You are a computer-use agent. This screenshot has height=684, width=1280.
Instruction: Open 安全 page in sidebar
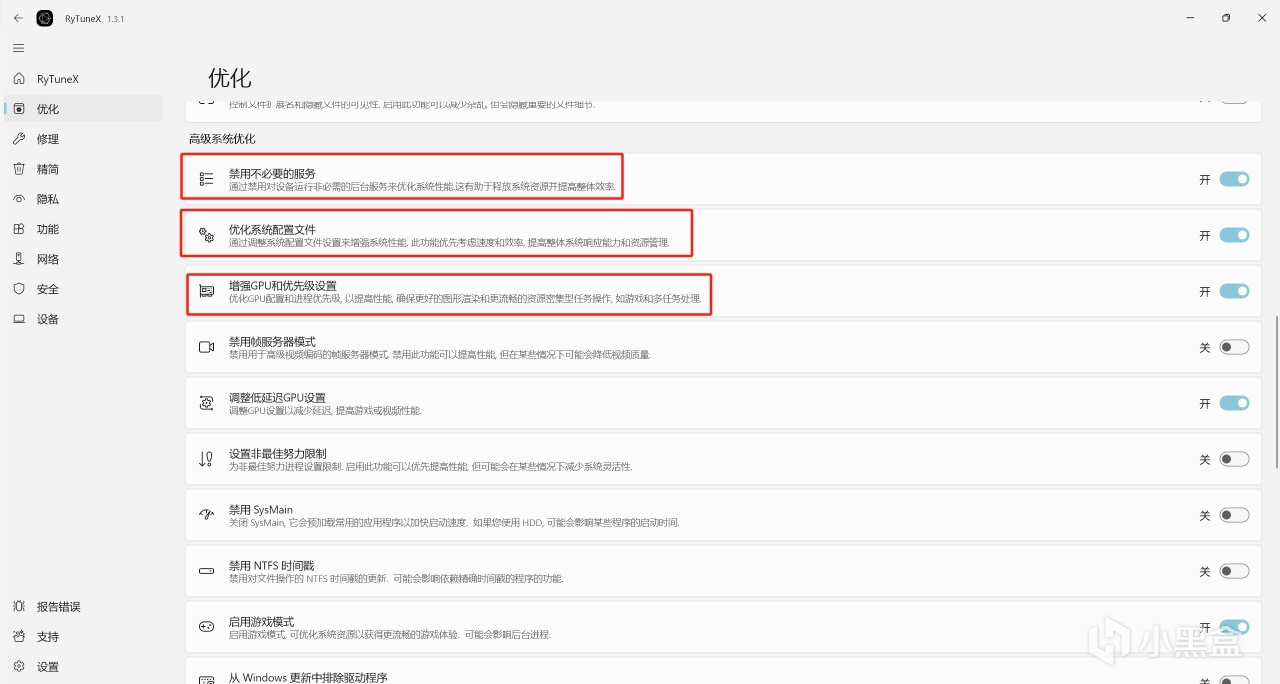83,289
